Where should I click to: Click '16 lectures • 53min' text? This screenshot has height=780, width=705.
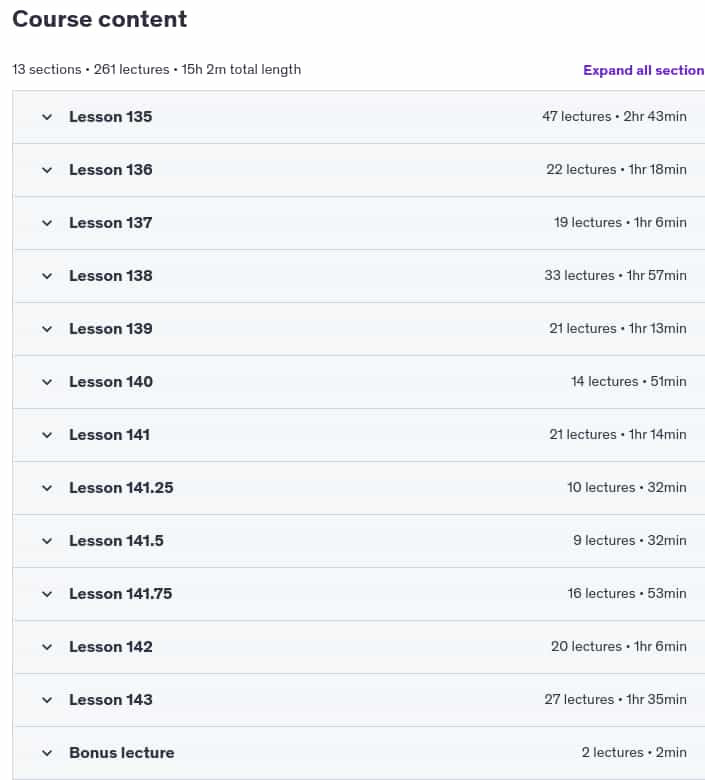tap(627, 593)
